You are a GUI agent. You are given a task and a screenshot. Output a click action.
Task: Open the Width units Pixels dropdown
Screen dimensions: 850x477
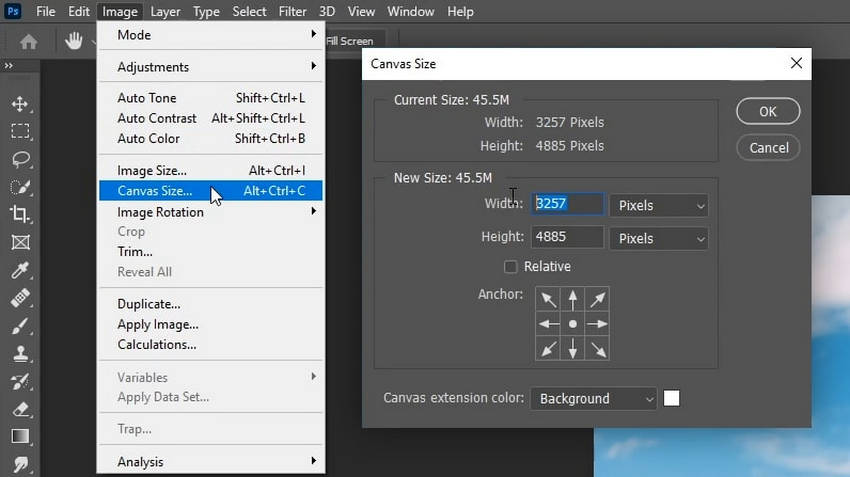coord(659,205)
